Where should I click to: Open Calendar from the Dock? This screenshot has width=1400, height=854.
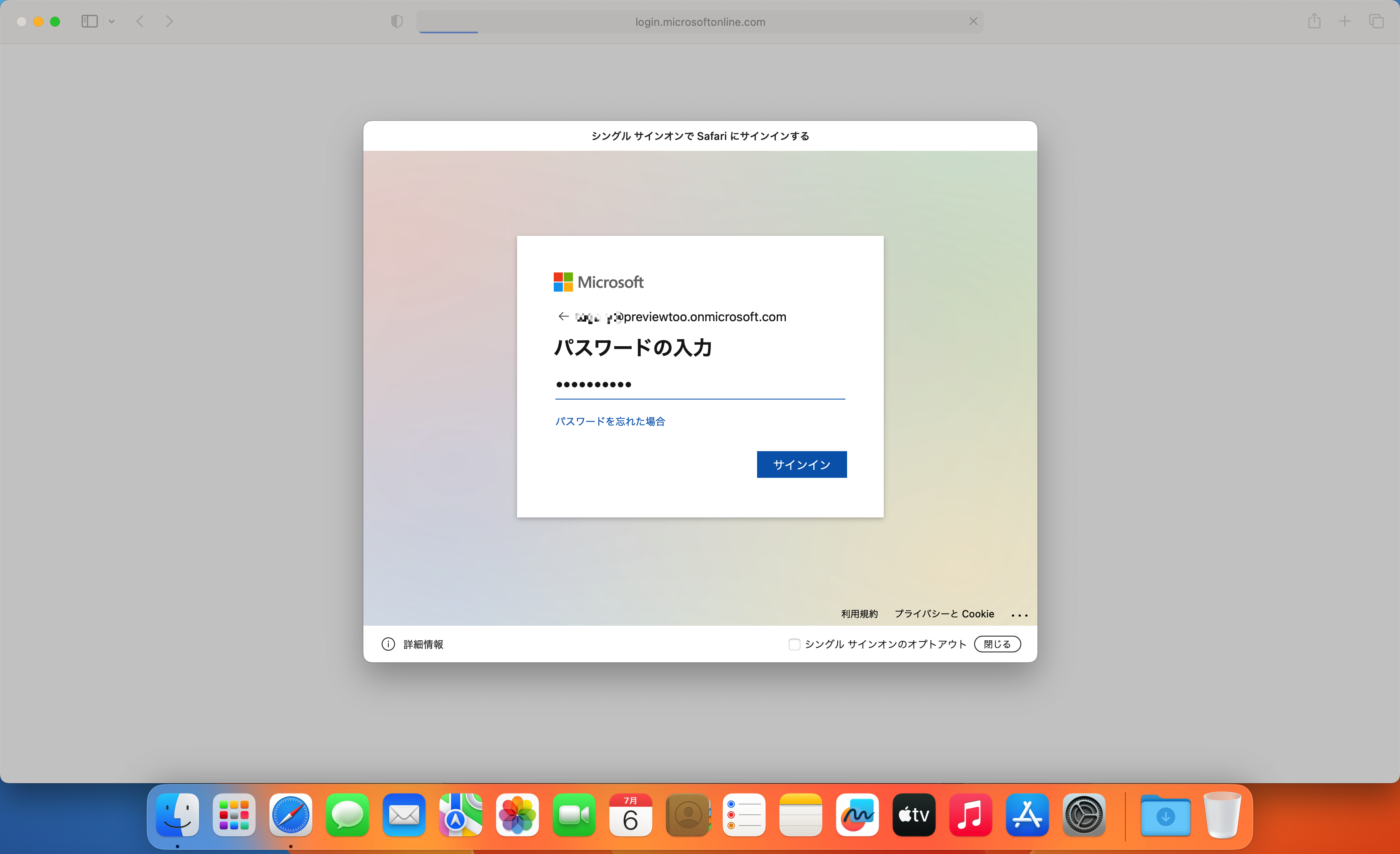pos(631,815)
